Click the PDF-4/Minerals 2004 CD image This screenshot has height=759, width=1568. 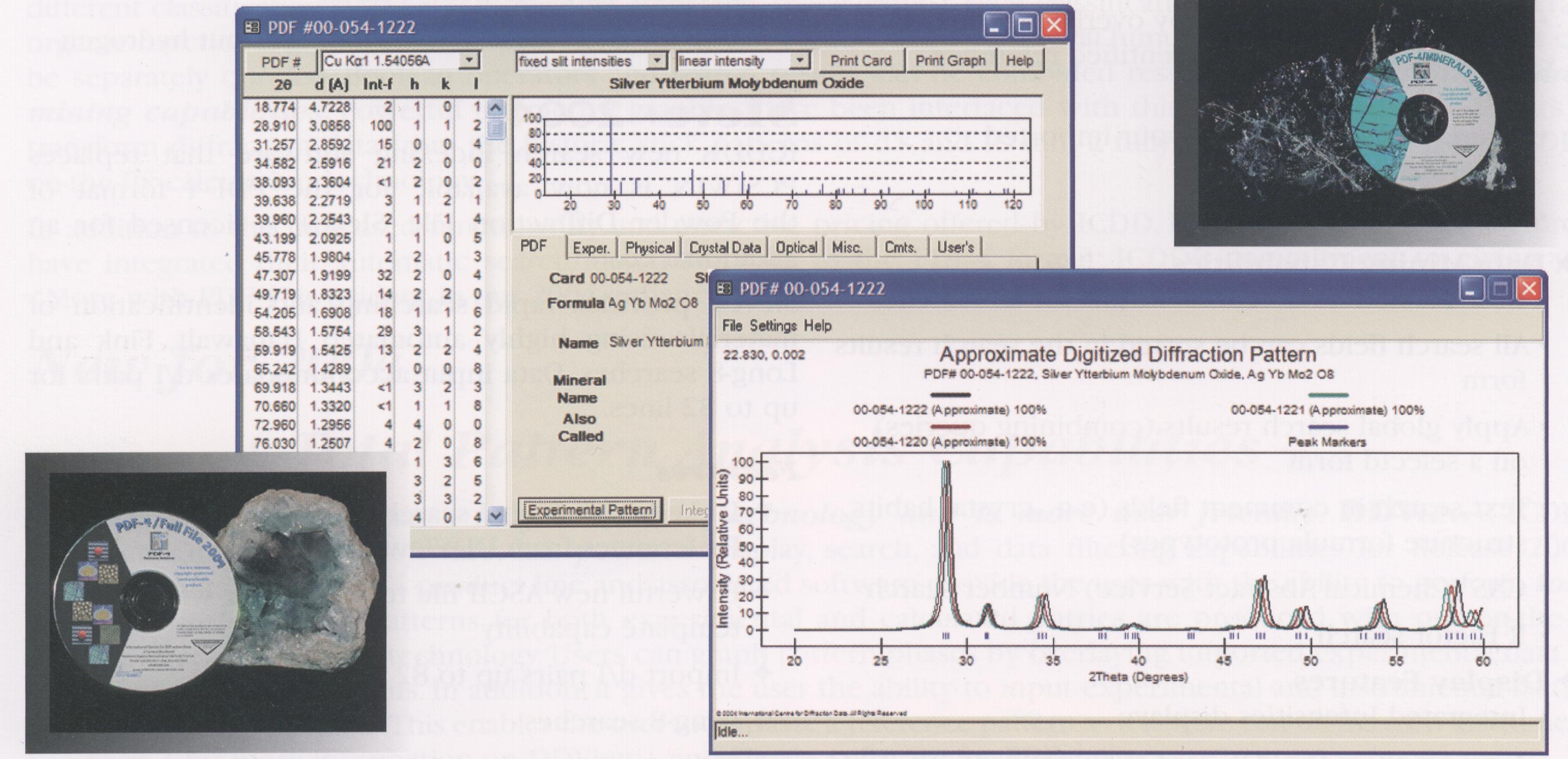pyautogui.click(x=1422, y=118)
